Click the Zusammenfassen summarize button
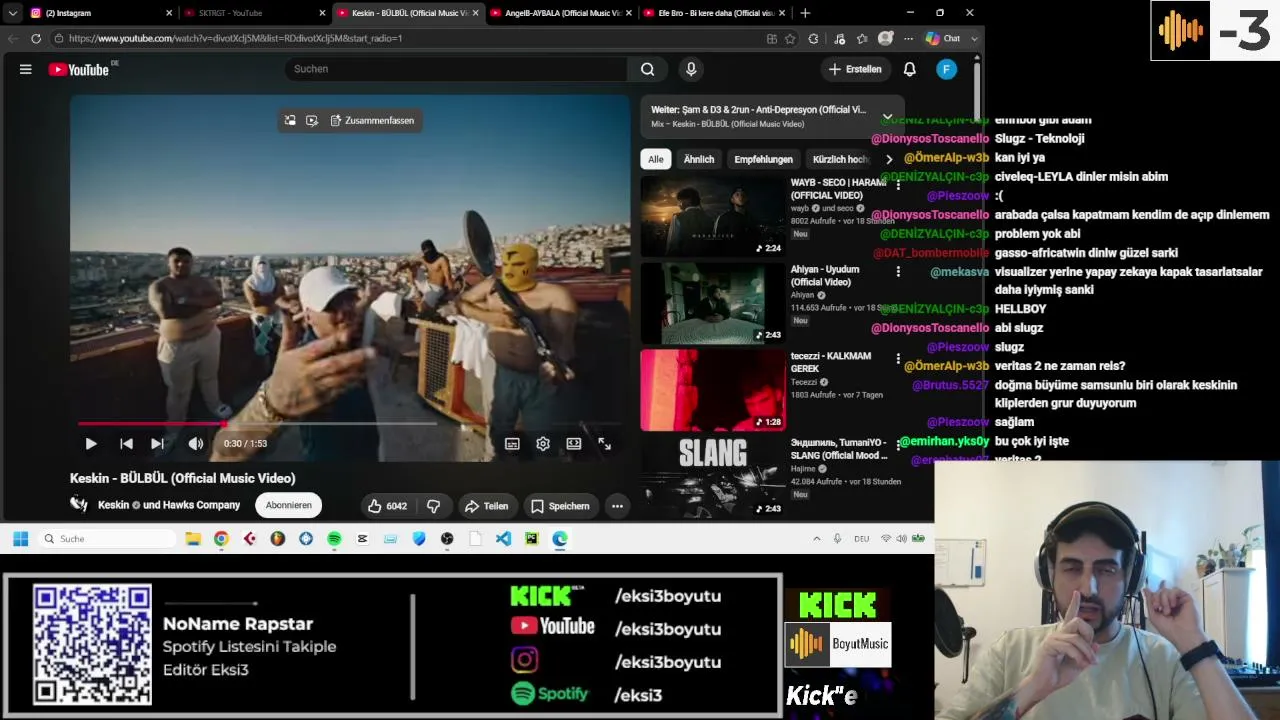1280x720 pixels. coord(372,120)
